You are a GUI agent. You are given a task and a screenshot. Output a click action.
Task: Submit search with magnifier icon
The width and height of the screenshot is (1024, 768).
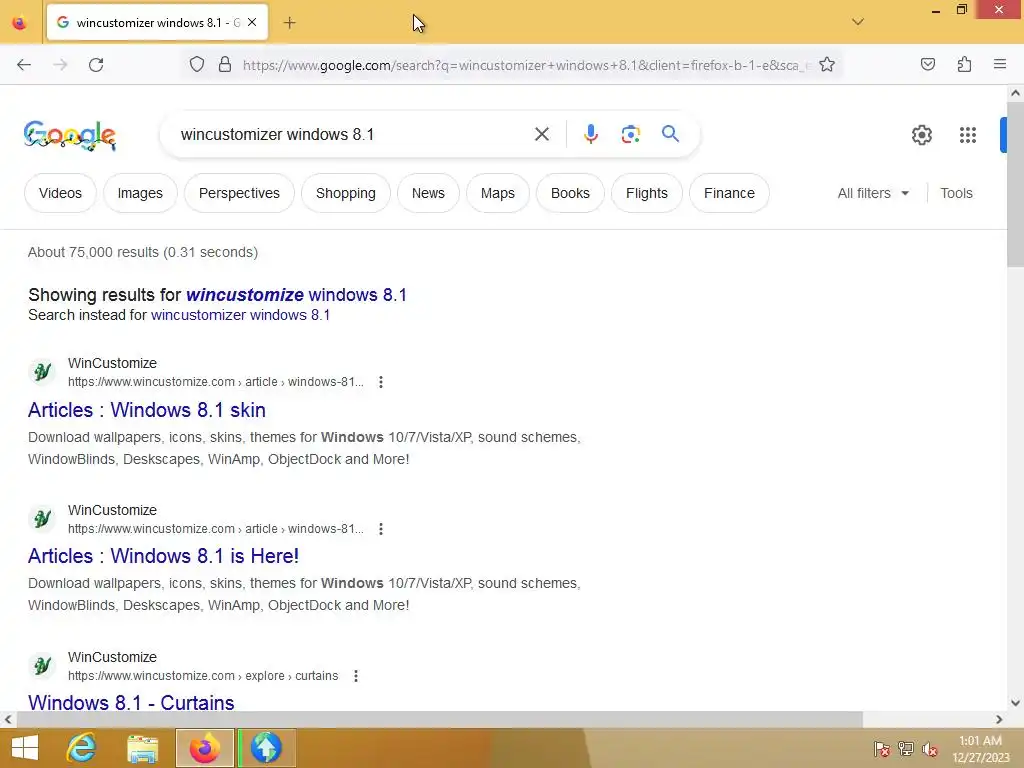[x=670, y=134]
